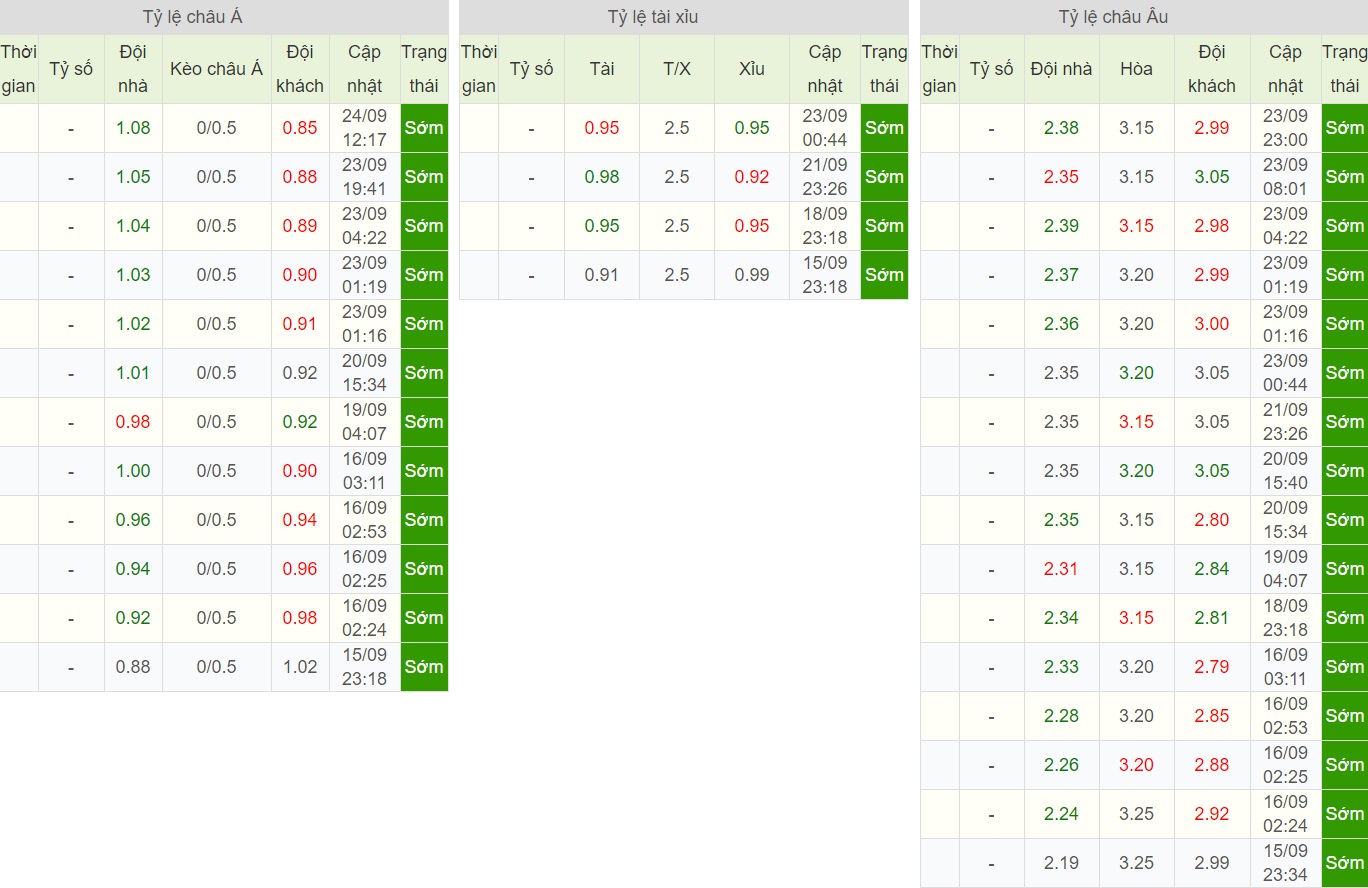The height and width of the screenshot is (888, 1368).
Task: Select the 15/09 23:34 update time
Action: [1285, 863]
